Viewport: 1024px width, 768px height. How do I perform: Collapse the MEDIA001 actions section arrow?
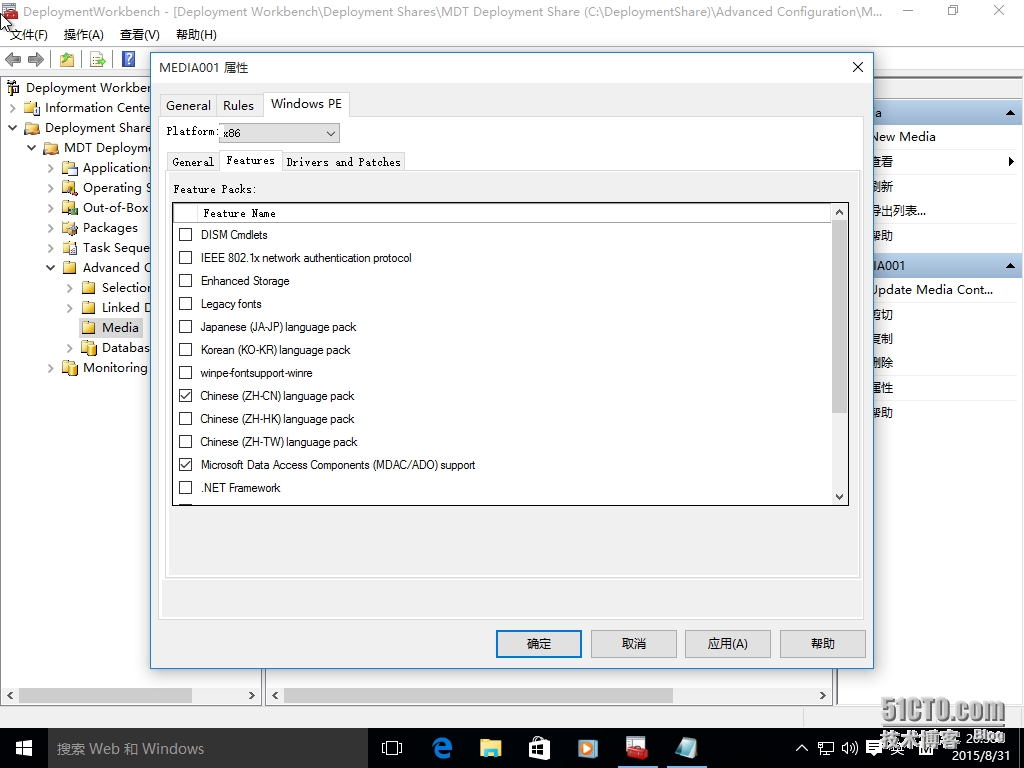click(1010, 266)
